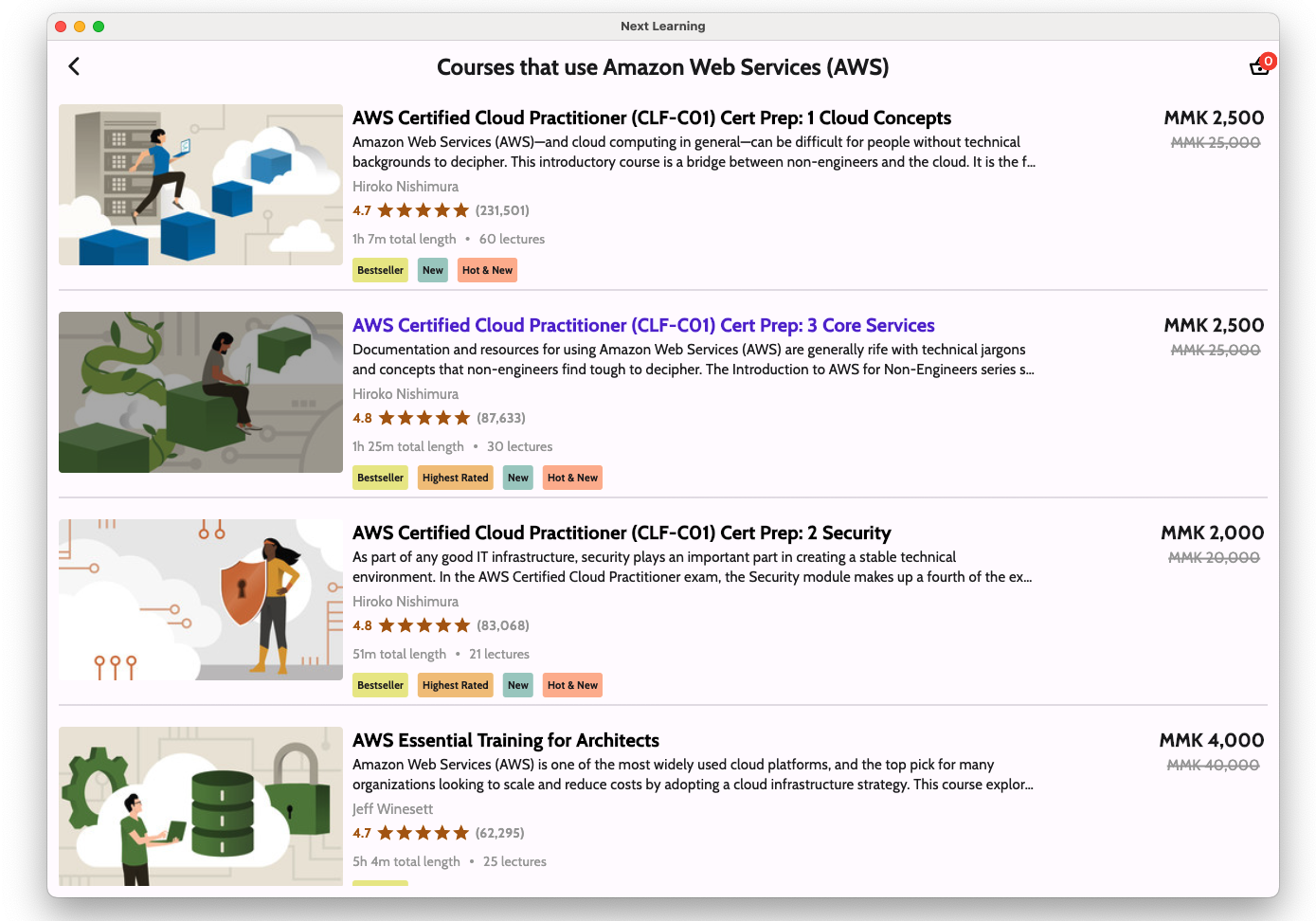This screenshot has height=921, width=1316.
Task: Open AWS Essential Training for Architects
Action: coord(505,740)
